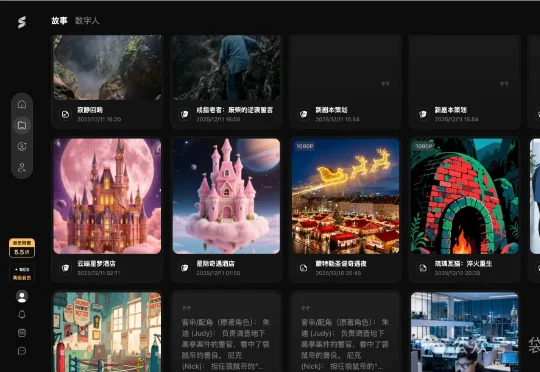Click the calendar icon below the bell

tap(22, 333)
